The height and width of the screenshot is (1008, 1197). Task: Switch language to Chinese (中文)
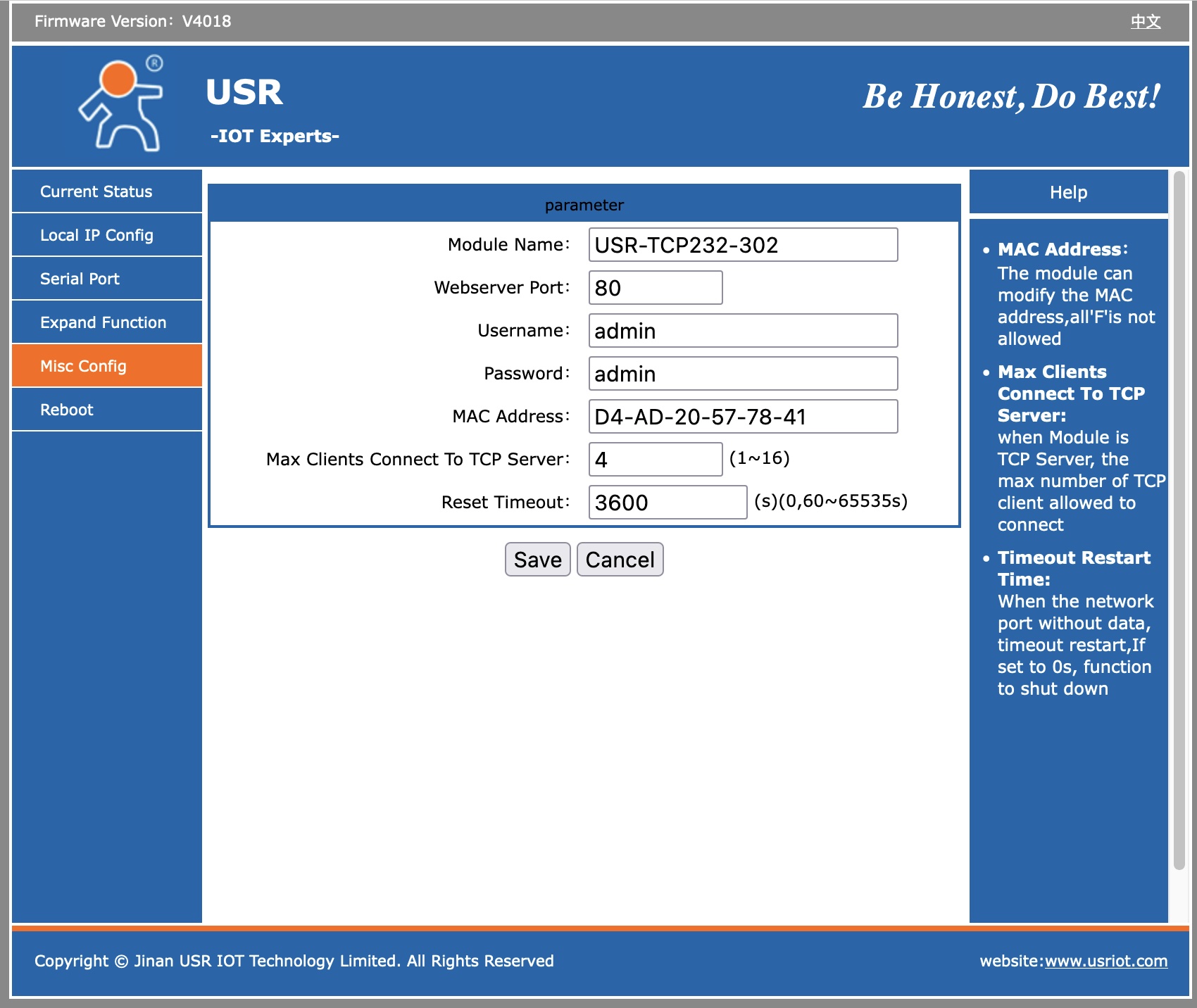point(1145,22)
